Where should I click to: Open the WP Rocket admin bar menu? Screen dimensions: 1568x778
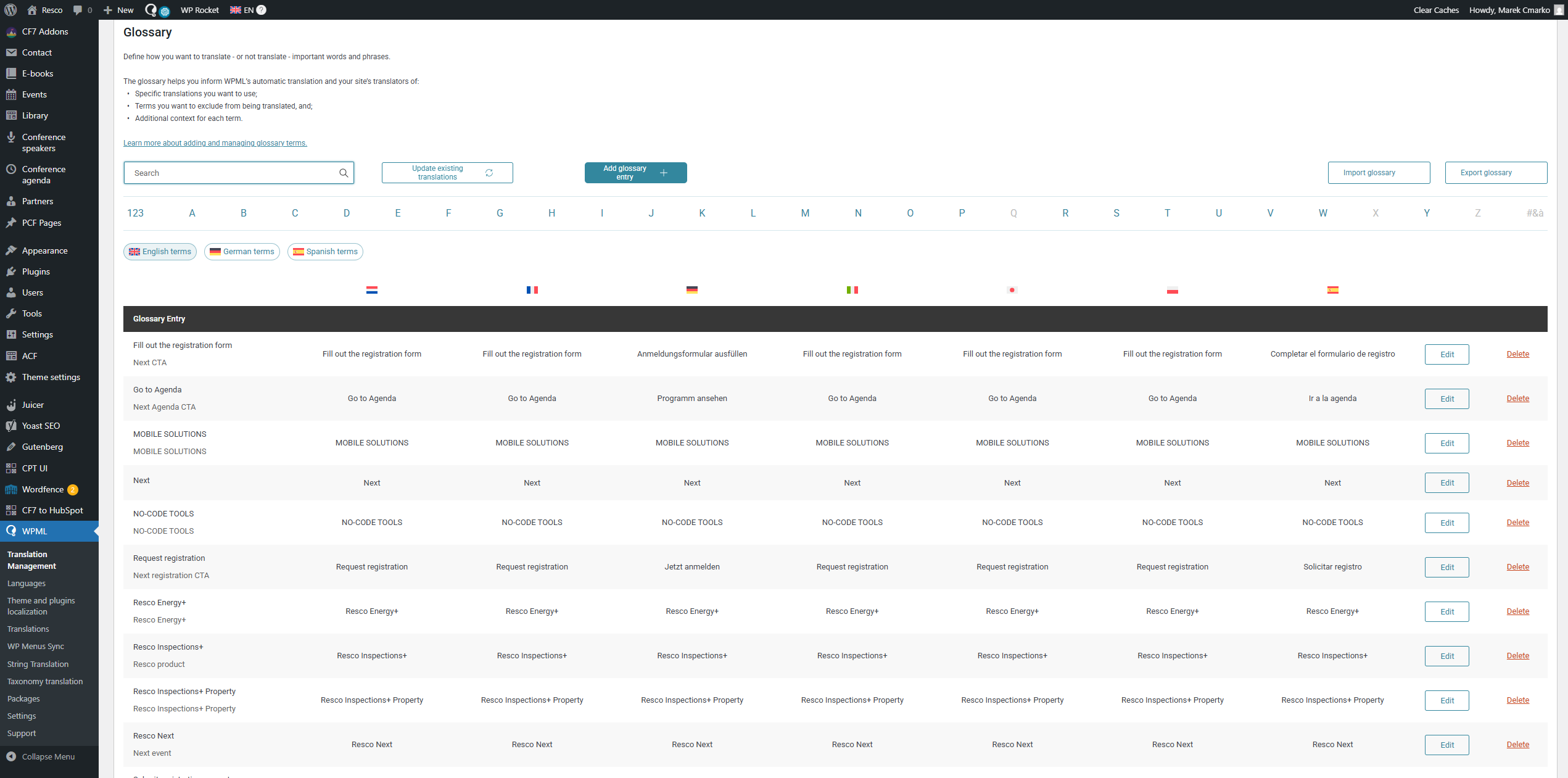200,10
